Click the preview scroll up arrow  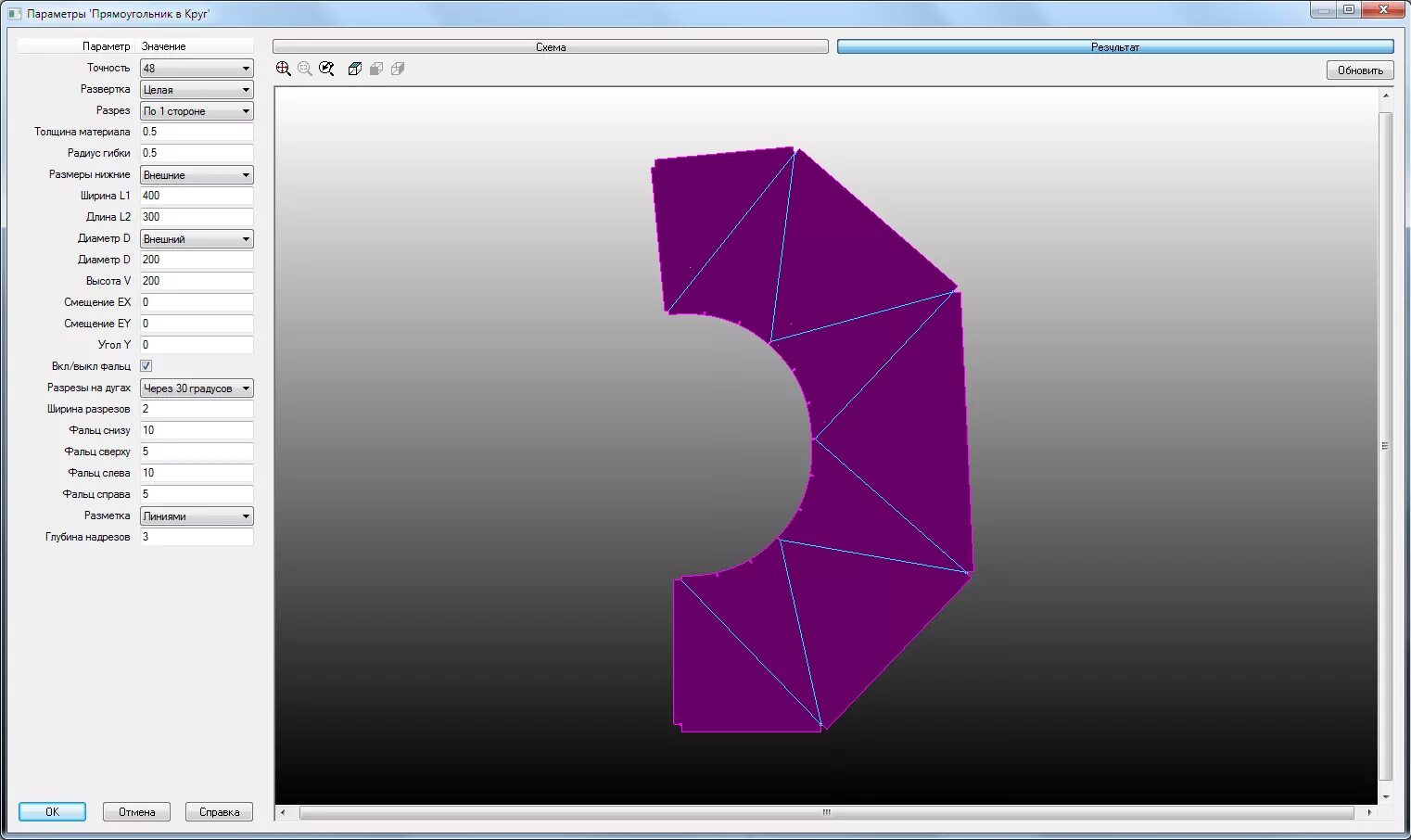coord(1386,95)
